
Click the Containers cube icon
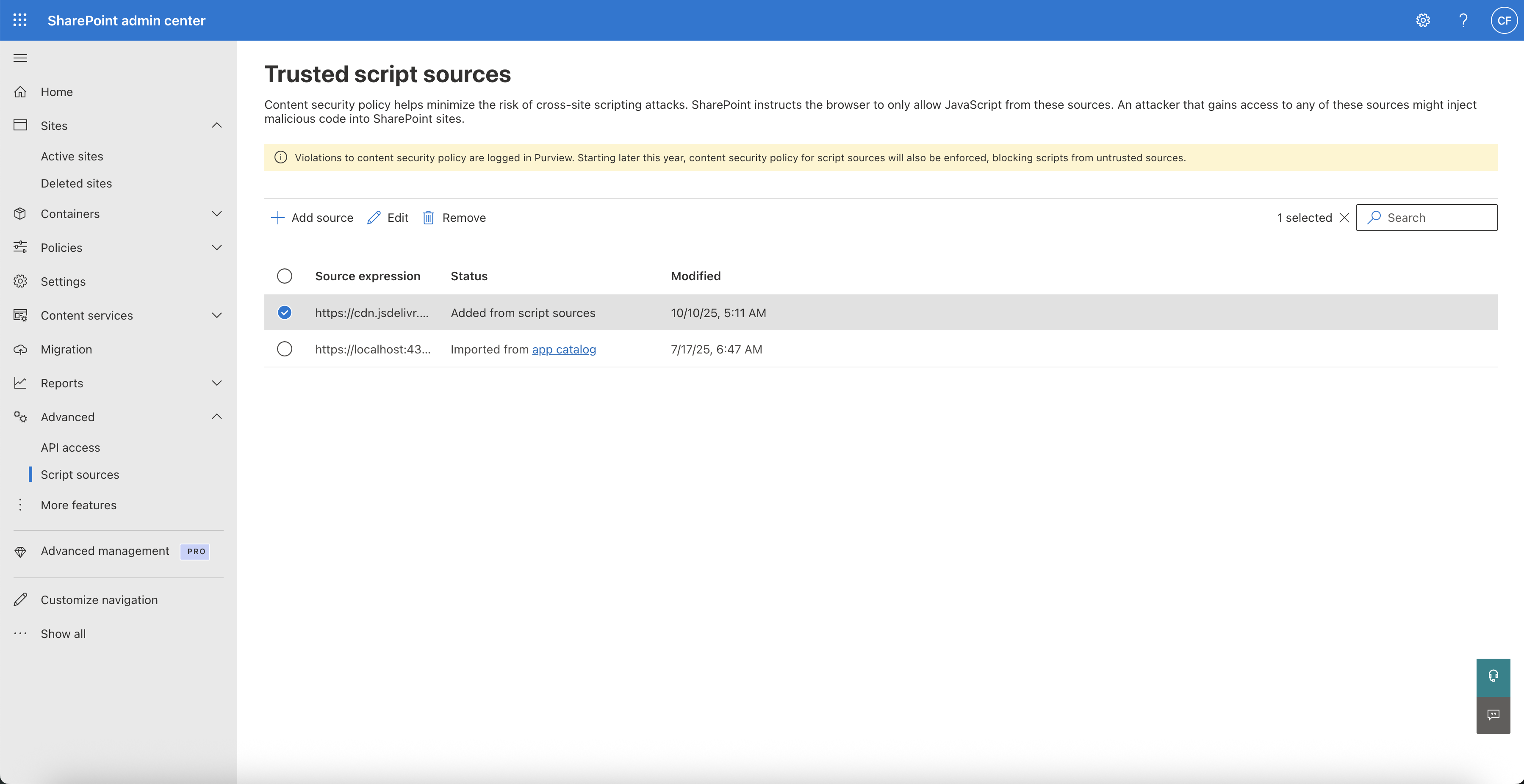[x=20, y=213]
